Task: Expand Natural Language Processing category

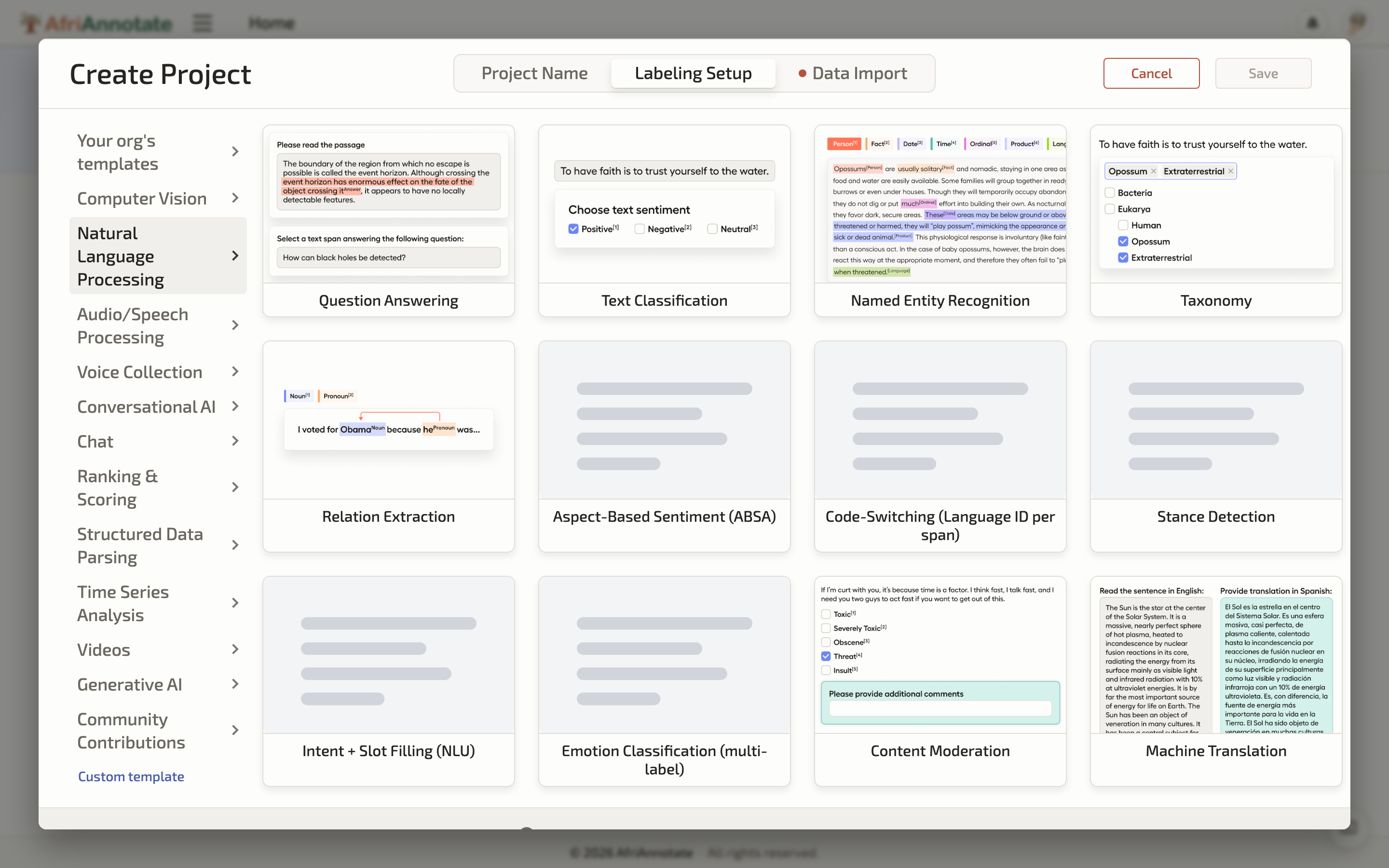Action: (x=158, y=256)
